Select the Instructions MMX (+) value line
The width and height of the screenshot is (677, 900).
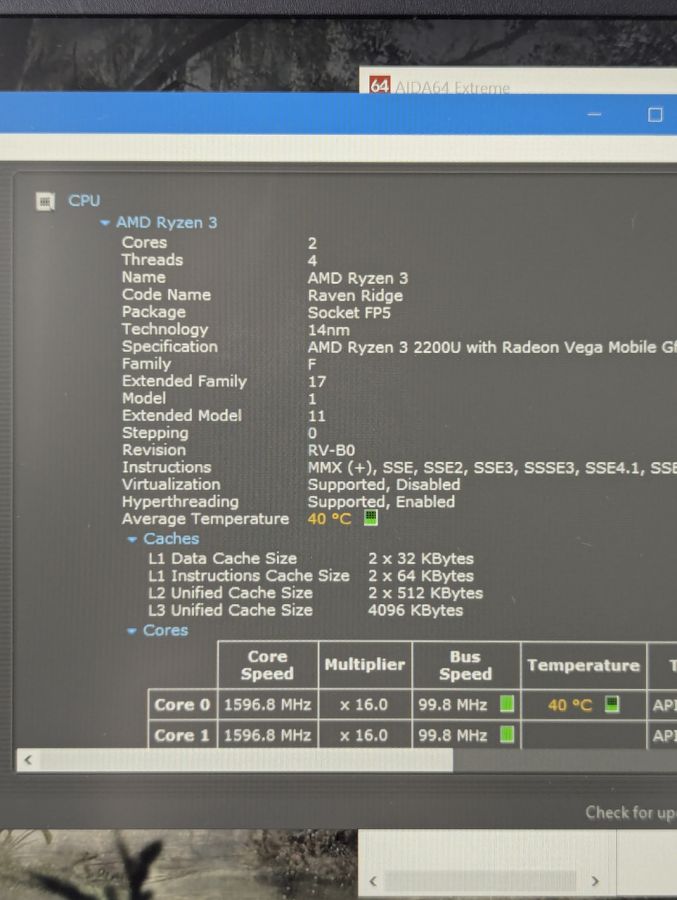(492, 468)
